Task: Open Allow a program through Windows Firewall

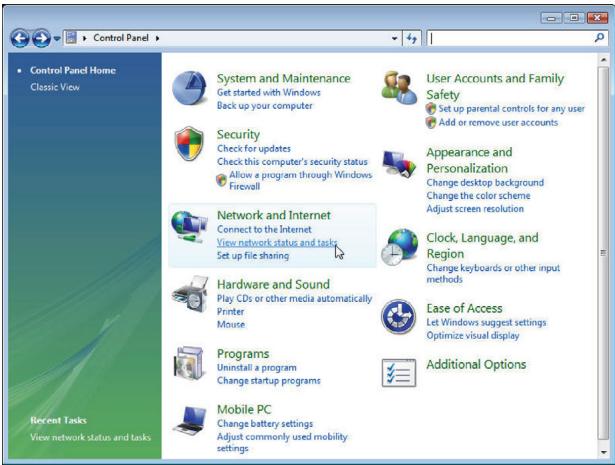Action: (x=300, y=180)
